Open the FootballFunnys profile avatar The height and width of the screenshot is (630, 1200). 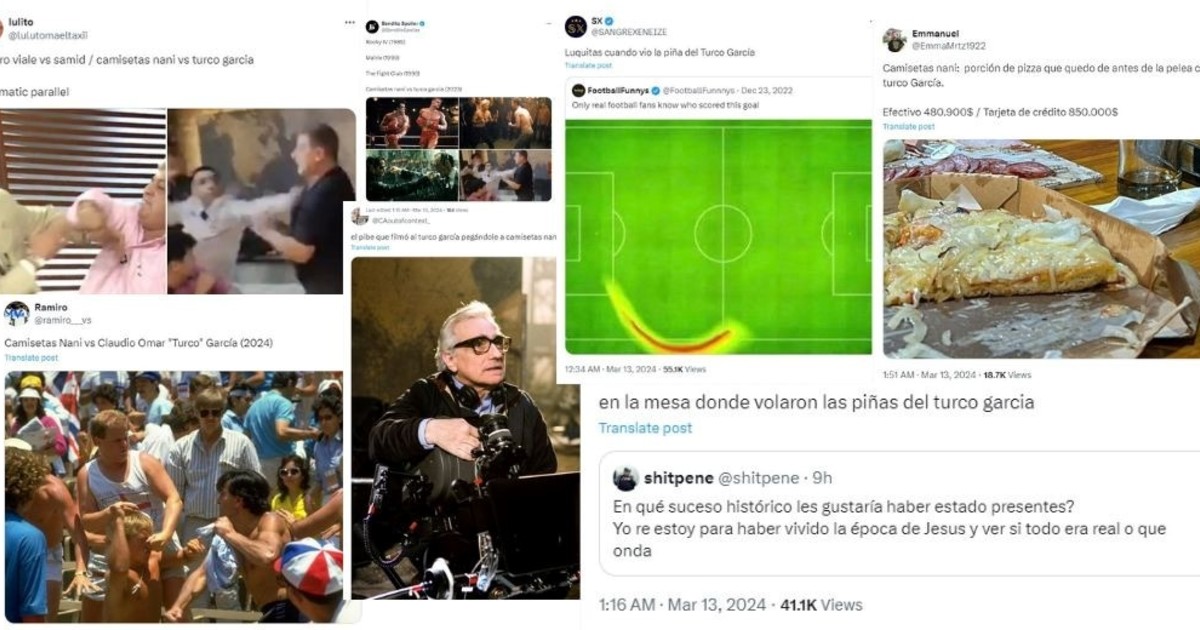[578, 90]
